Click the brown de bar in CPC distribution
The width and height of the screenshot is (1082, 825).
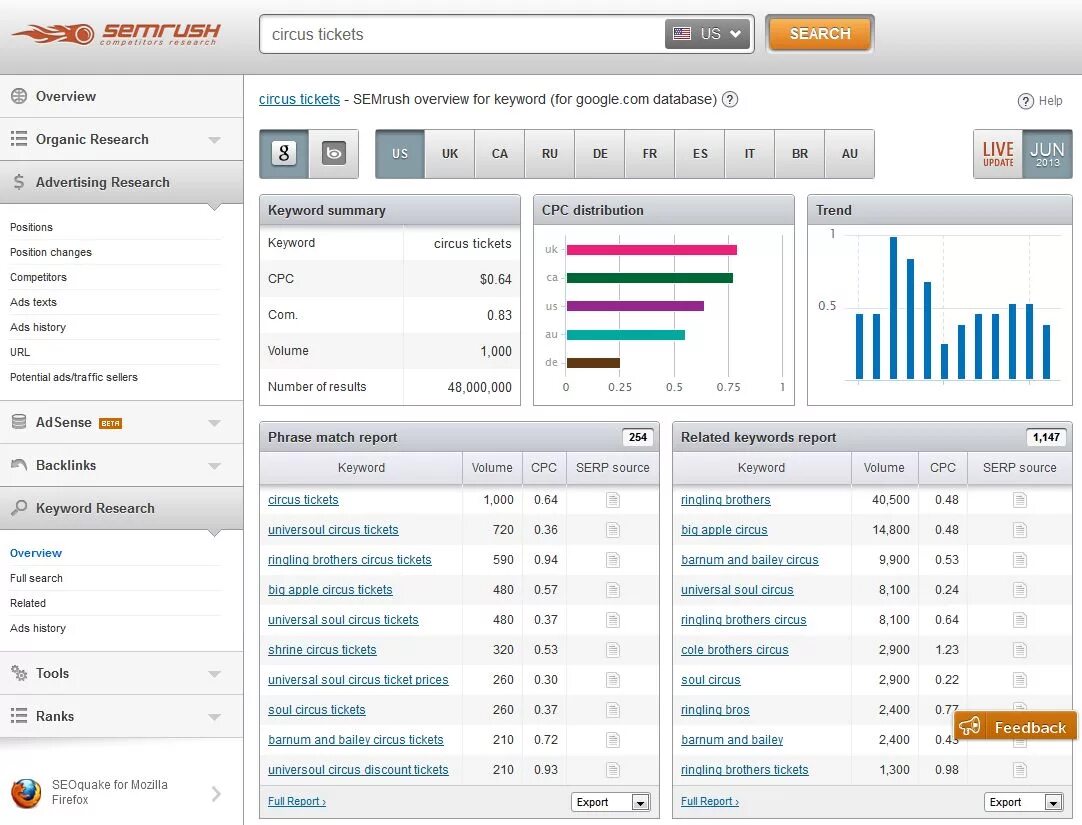pos(593,363)
